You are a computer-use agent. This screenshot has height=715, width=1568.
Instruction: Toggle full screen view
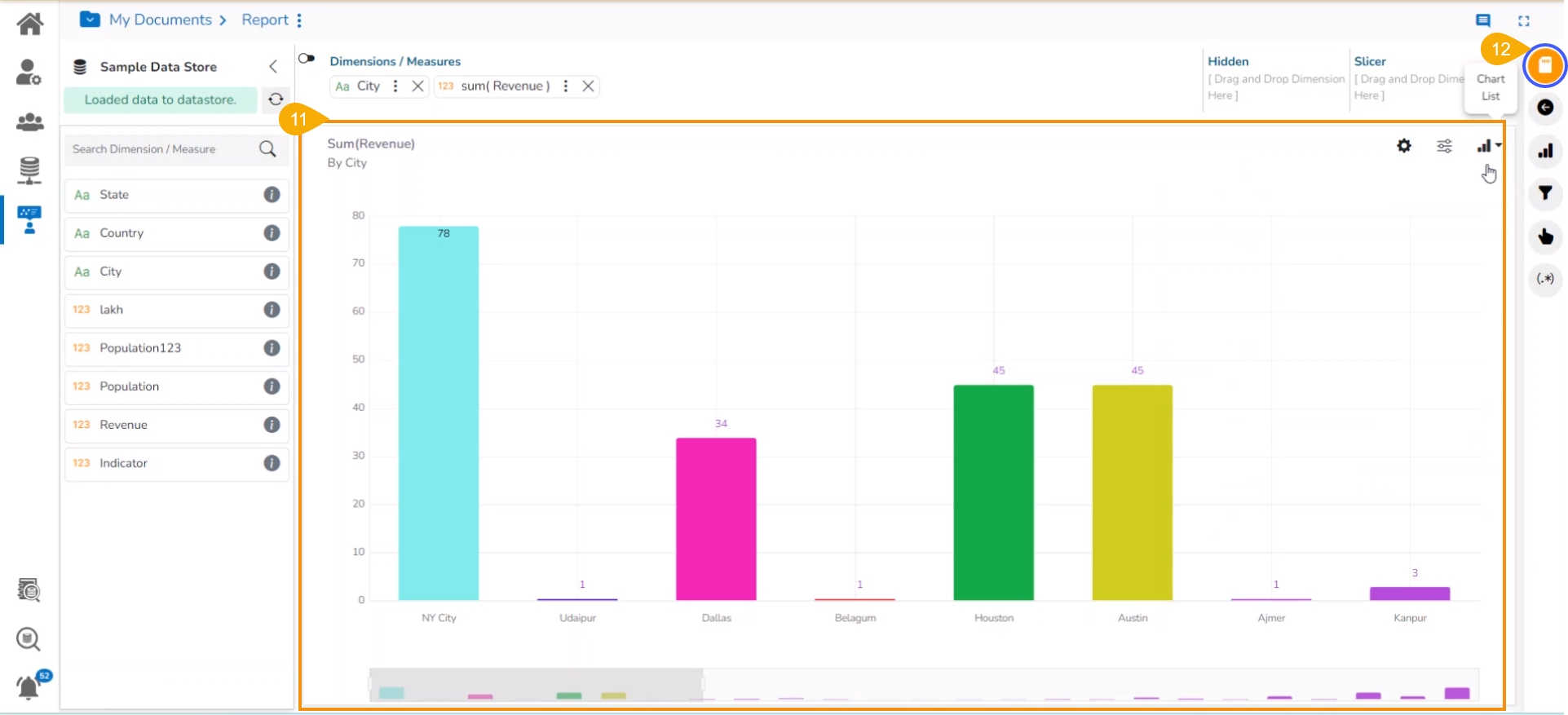pos(1523,20)
